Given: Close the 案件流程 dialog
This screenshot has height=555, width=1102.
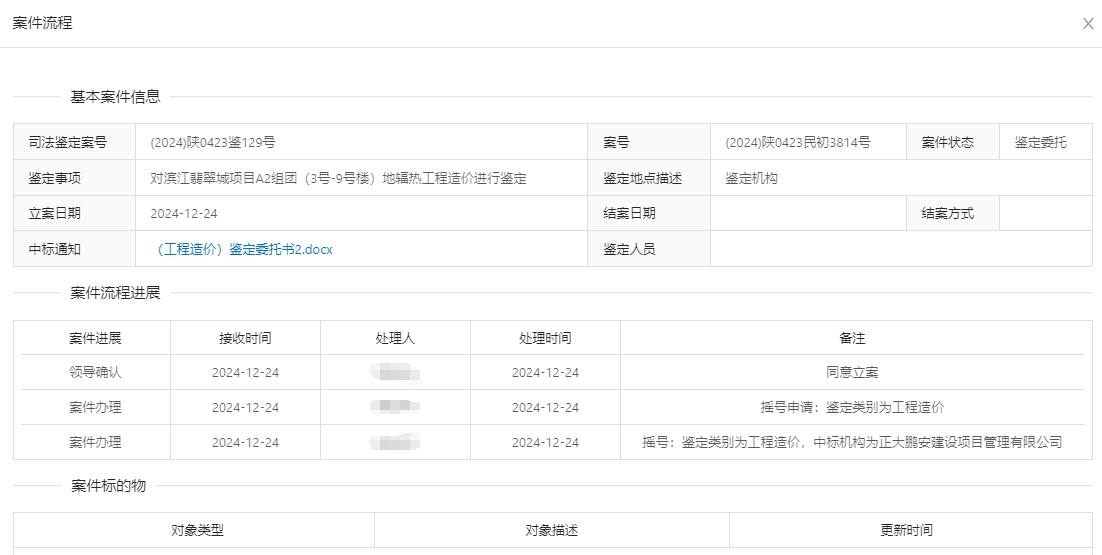Looking at the screenshot, I should pyautogui.click(x=1088, y=24).
